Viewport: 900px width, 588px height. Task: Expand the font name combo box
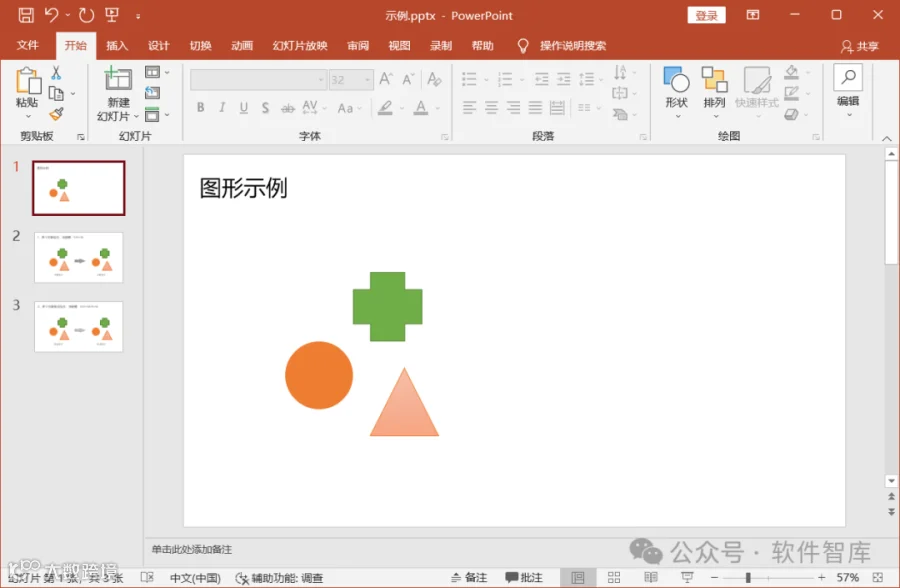pos(258,80)
